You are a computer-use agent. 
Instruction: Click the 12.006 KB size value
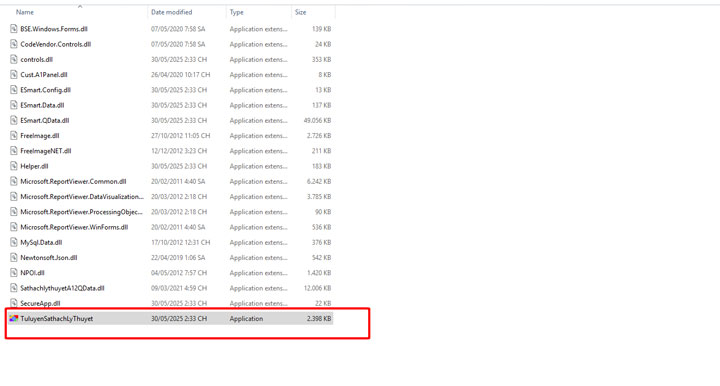pos(317,288)
